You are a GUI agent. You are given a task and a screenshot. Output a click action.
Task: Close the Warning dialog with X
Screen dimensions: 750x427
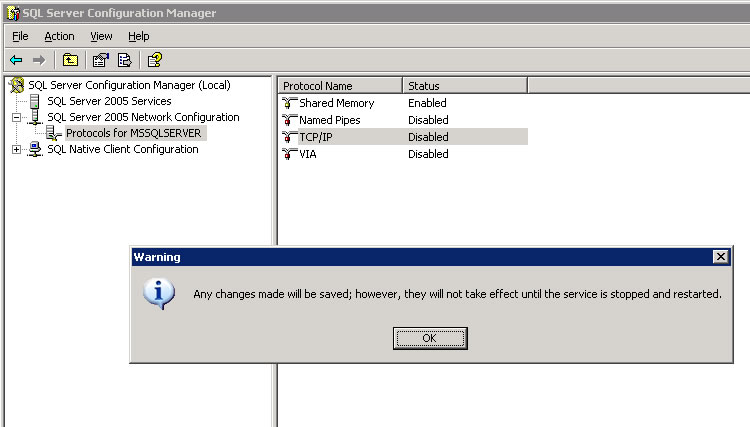[720, 257]
